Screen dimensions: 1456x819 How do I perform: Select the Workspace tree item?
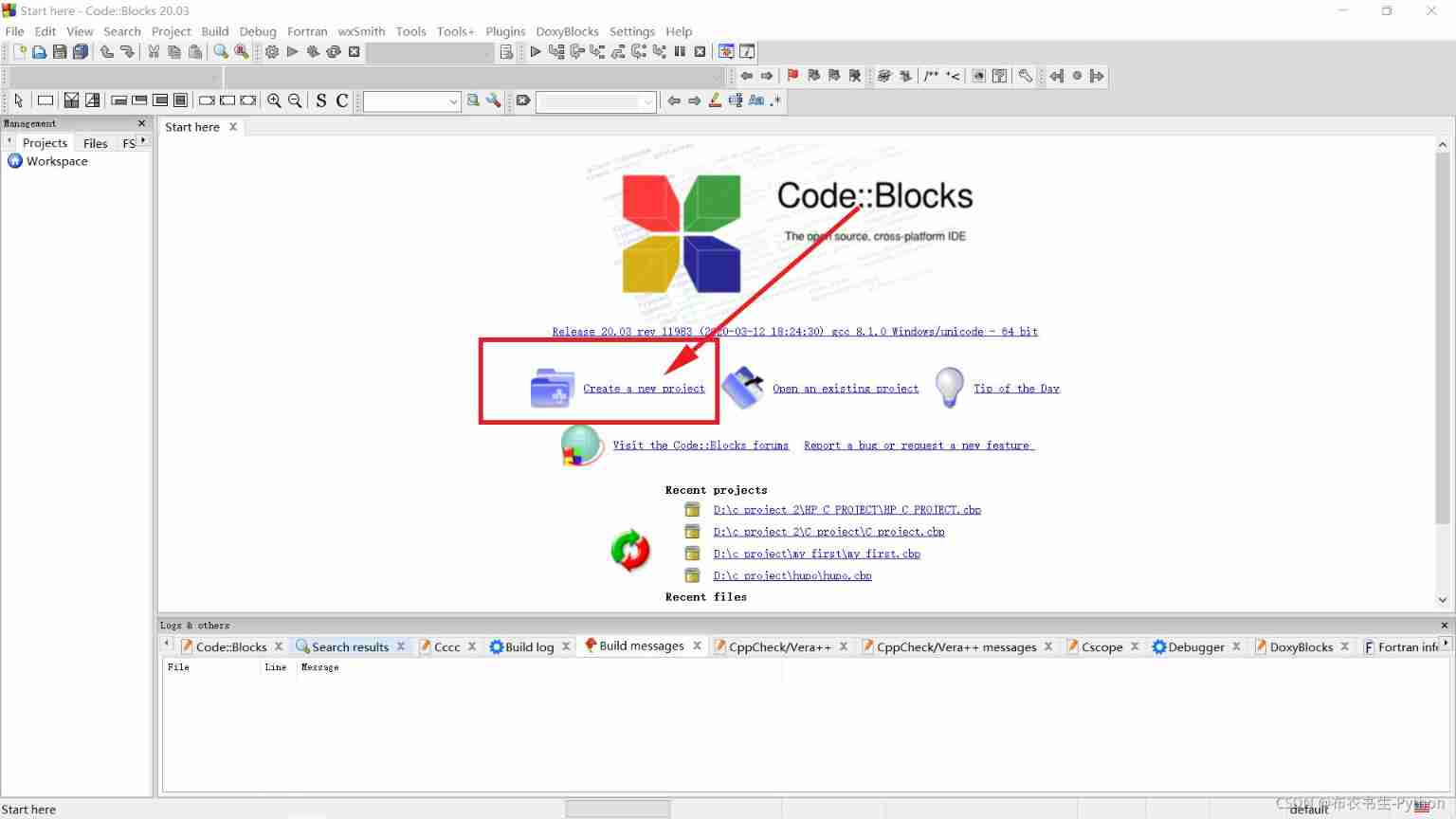coord(57,161)
